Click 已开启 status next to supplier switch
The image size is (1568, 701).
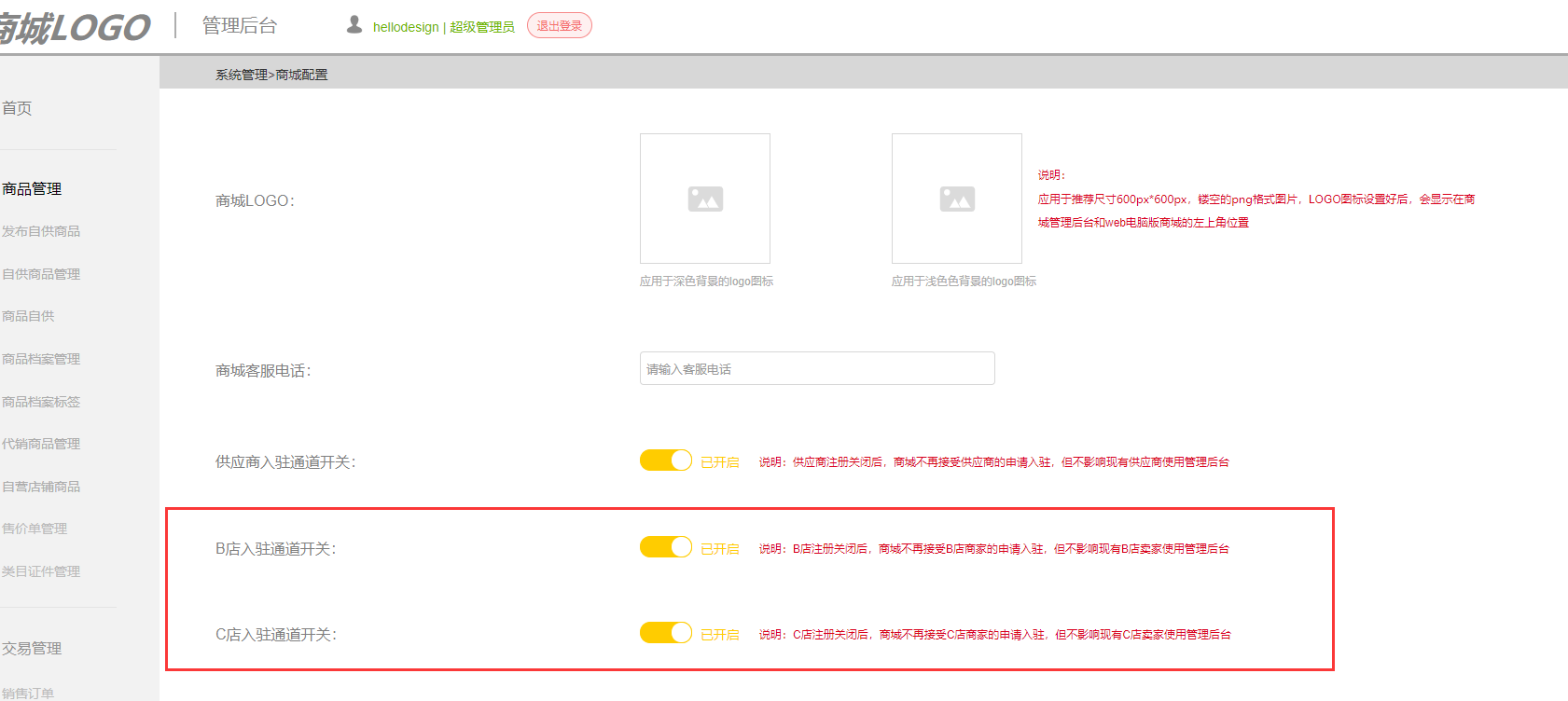pyautogui.click(x=720, y=462)
